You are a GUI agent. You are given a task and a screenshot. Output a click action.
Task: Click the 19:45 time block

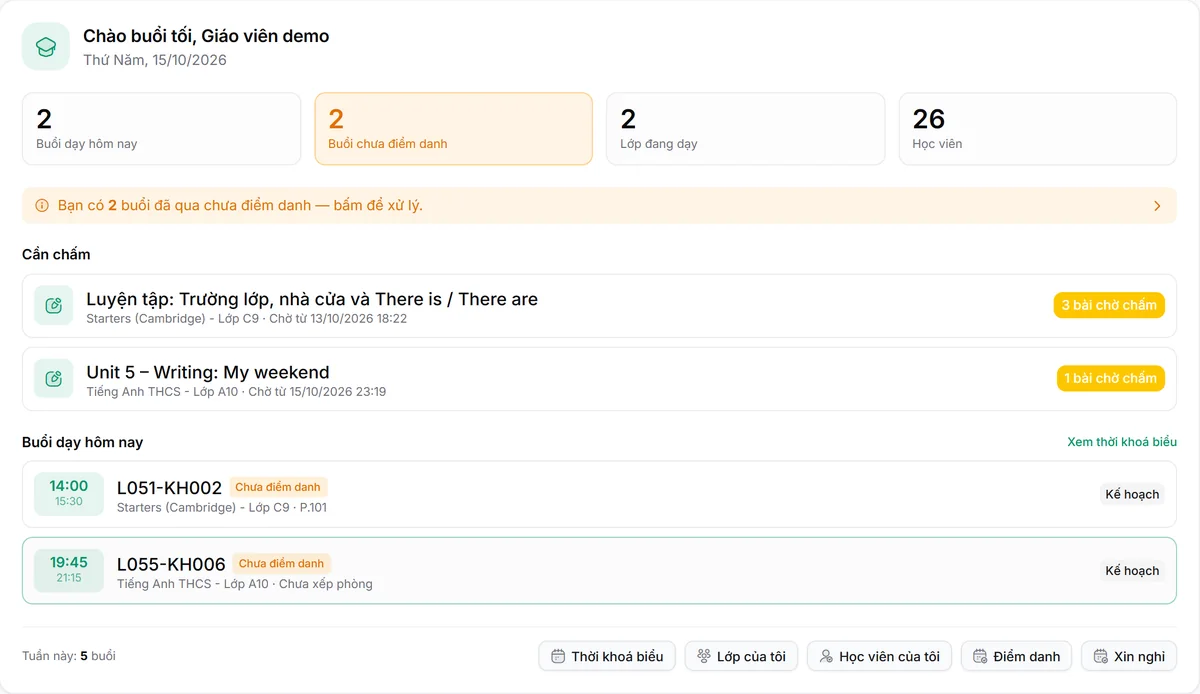(x=69, y=570)
